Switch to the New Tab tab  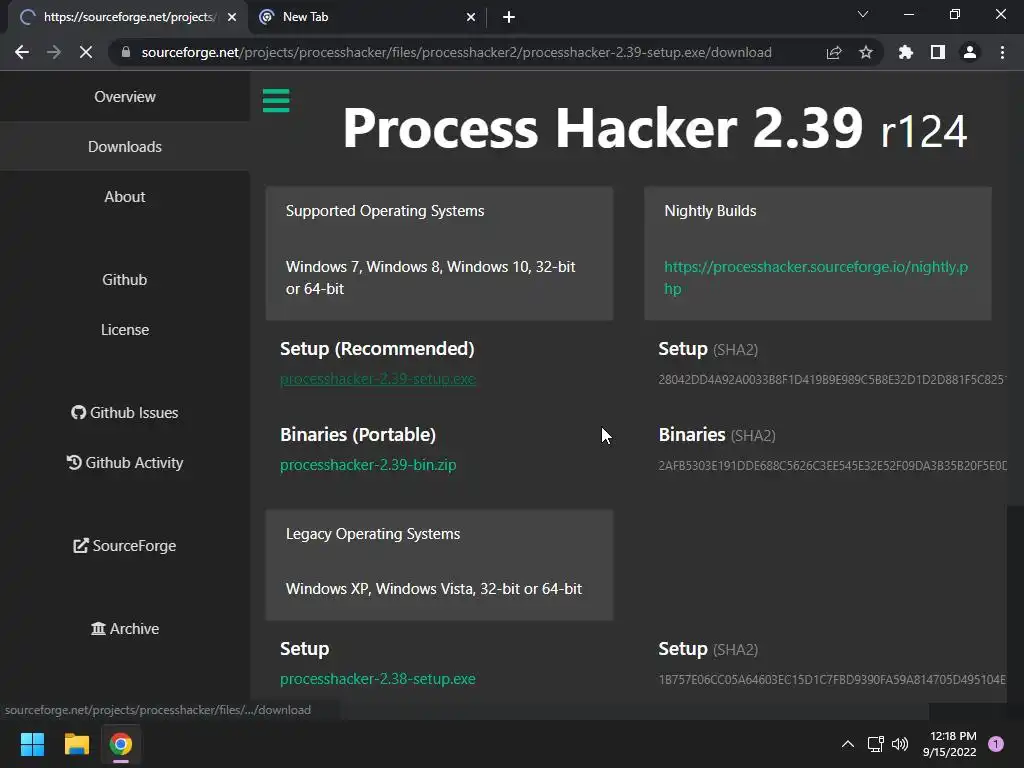[x=366, y=17]
